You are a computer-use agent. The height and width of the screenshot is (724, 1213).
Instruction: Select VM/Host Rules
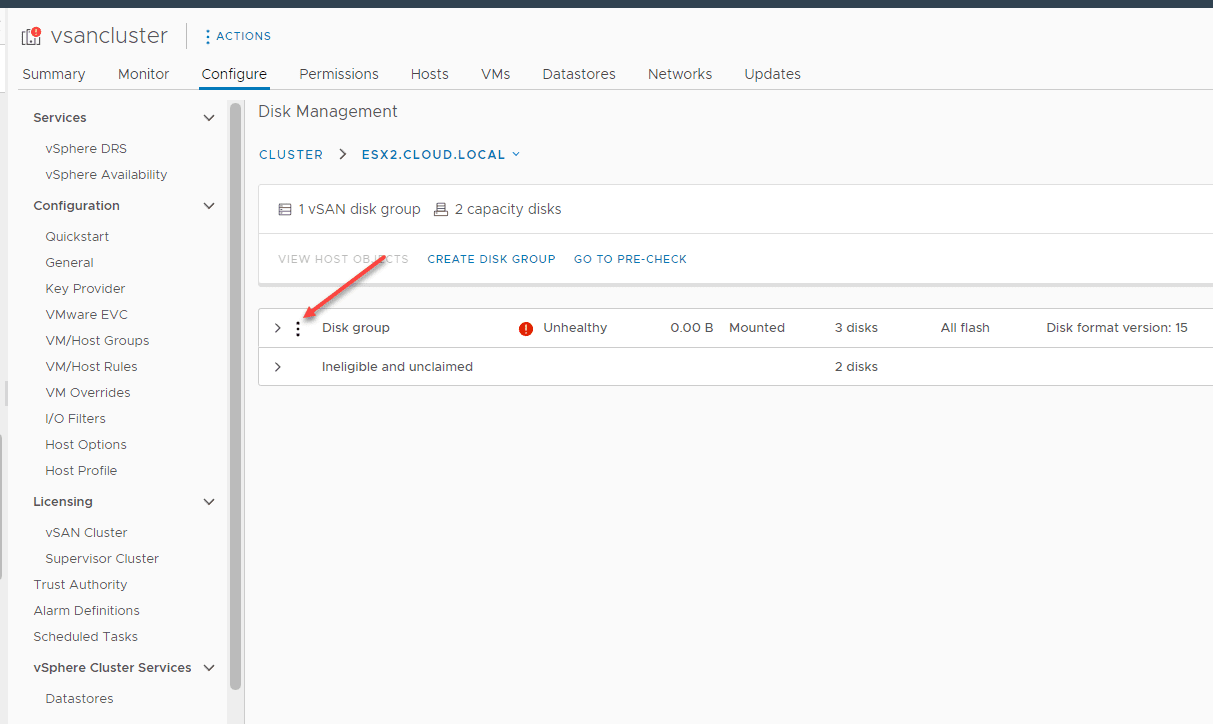click(x=91, y=367)
